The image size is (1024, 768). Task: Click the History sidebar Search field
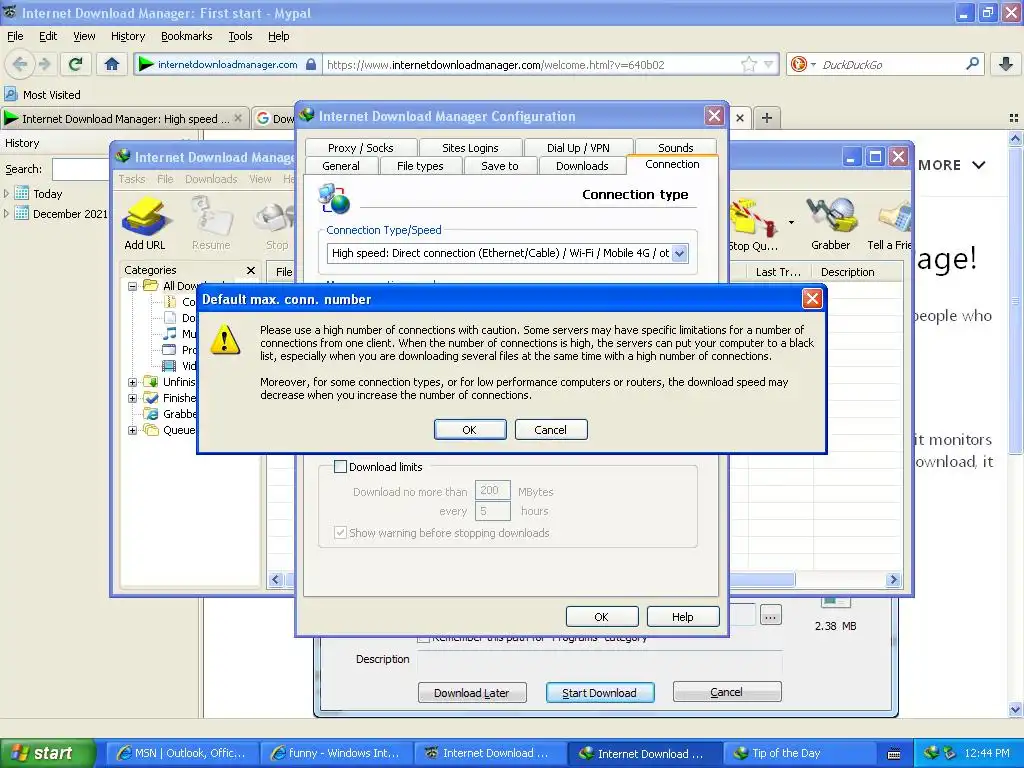point(80,169)
